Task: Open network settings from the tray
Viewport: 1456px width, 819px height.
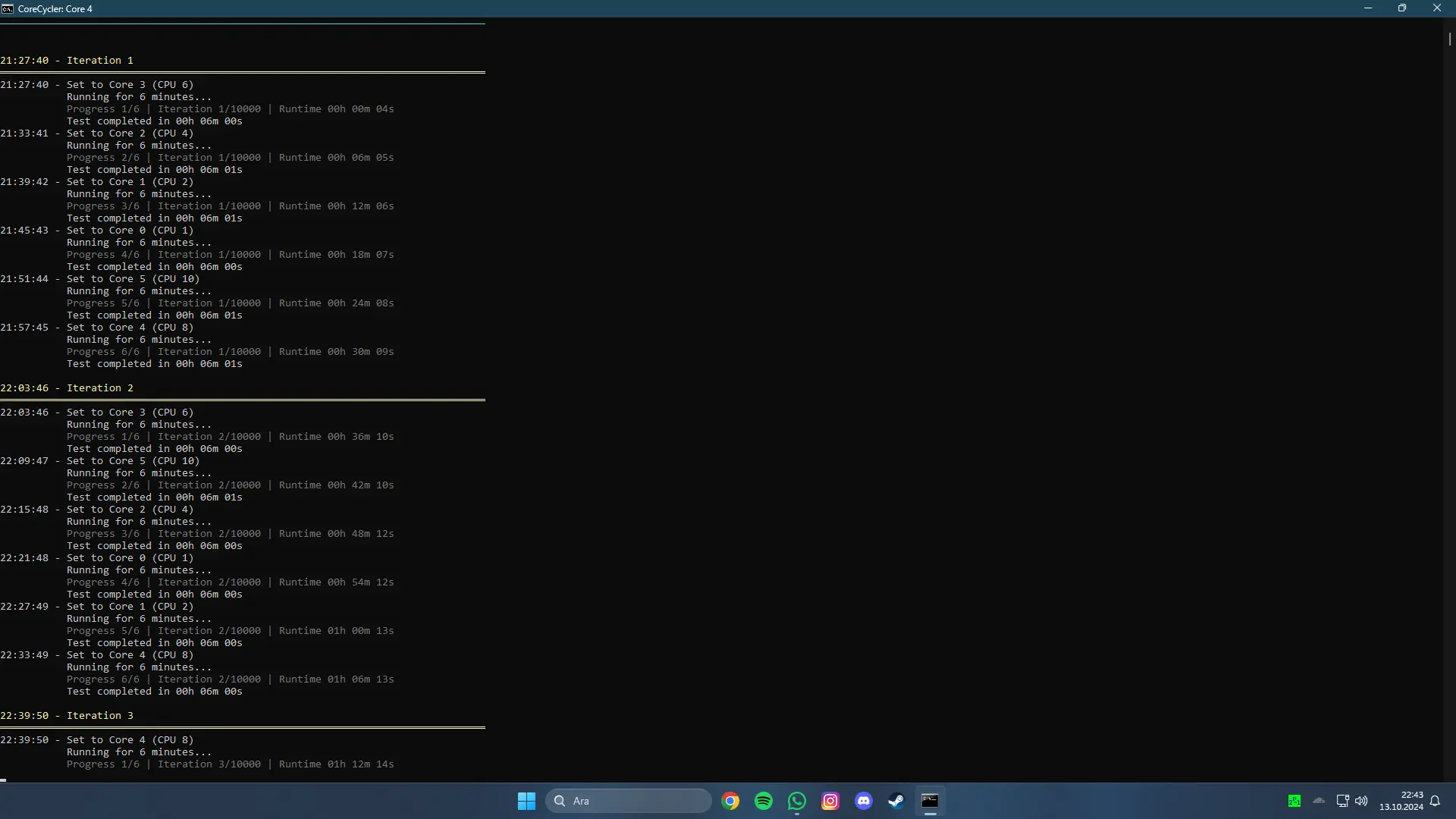Action: pyautogui.click(x=1342, y=801)
